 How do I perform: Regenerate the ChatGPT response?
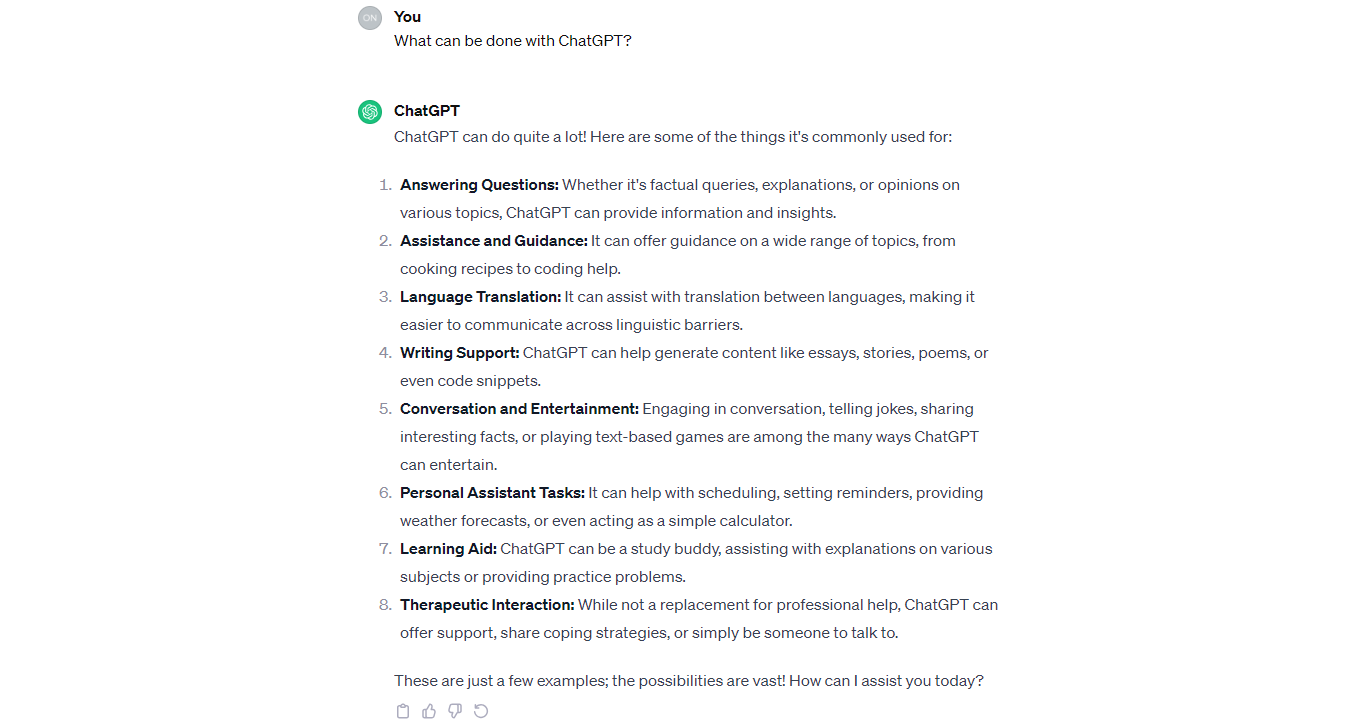[x=481, y=711]
